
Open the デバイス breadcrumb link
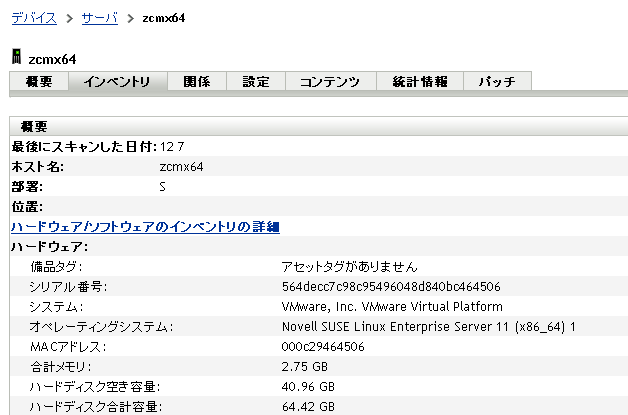click(x=34, y=18)
